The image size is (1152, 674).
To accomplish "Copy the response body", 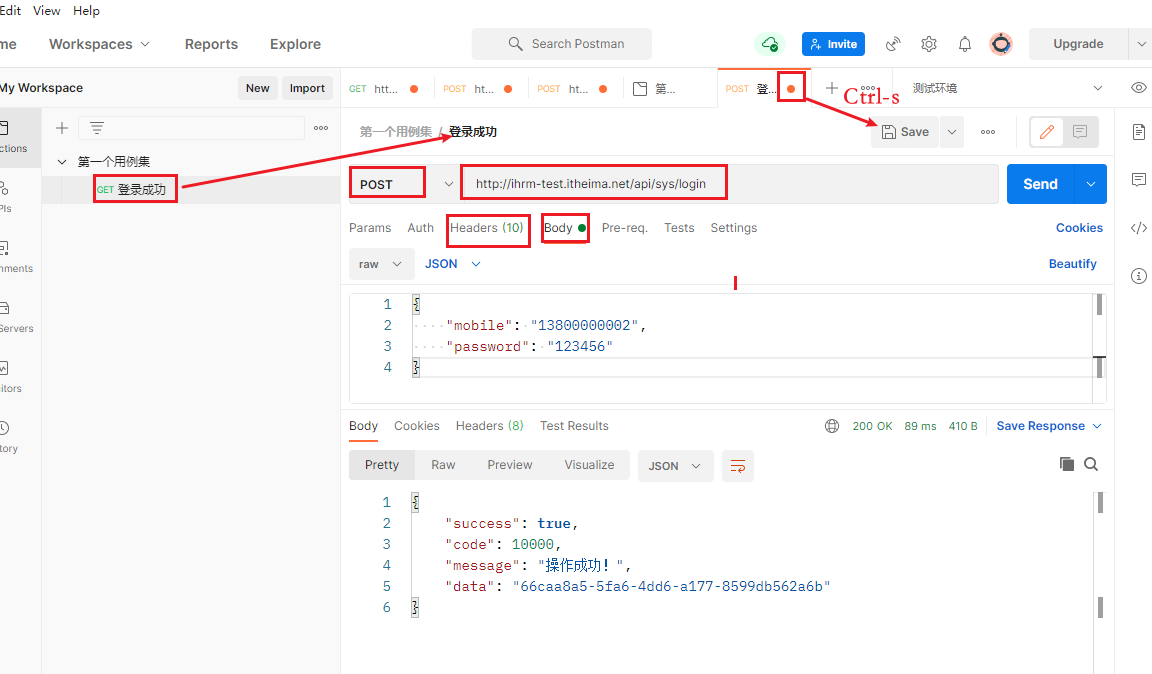I will tap(1066, 464).
